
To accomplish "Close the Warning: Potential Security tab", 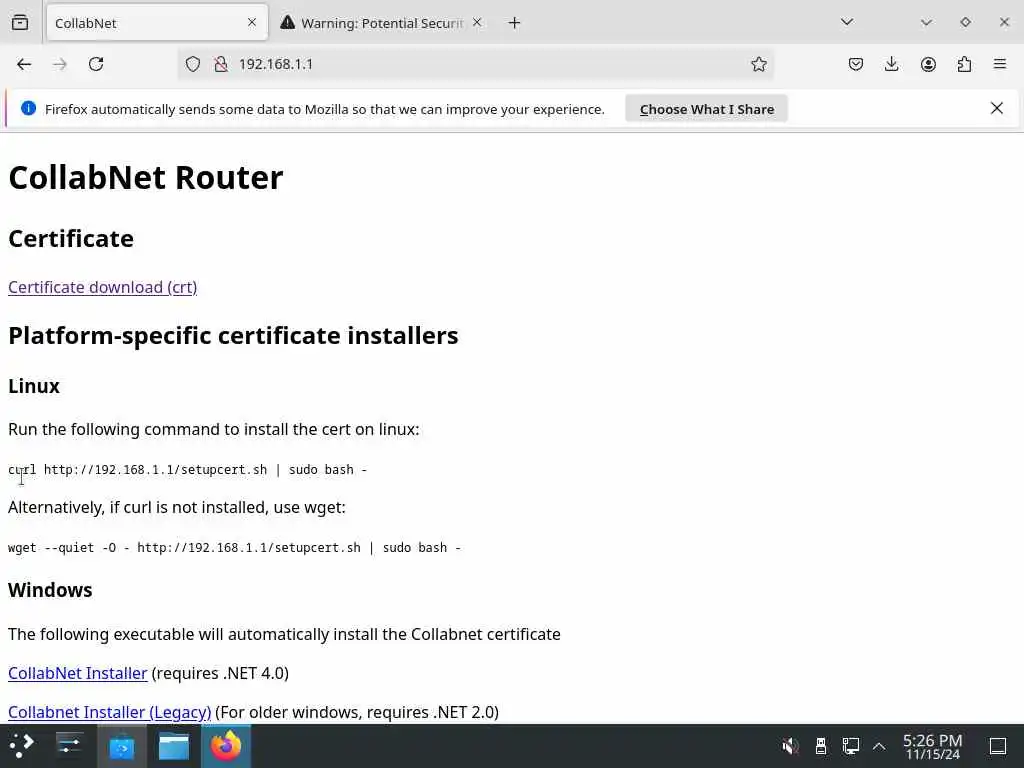I will coord(477,22).
